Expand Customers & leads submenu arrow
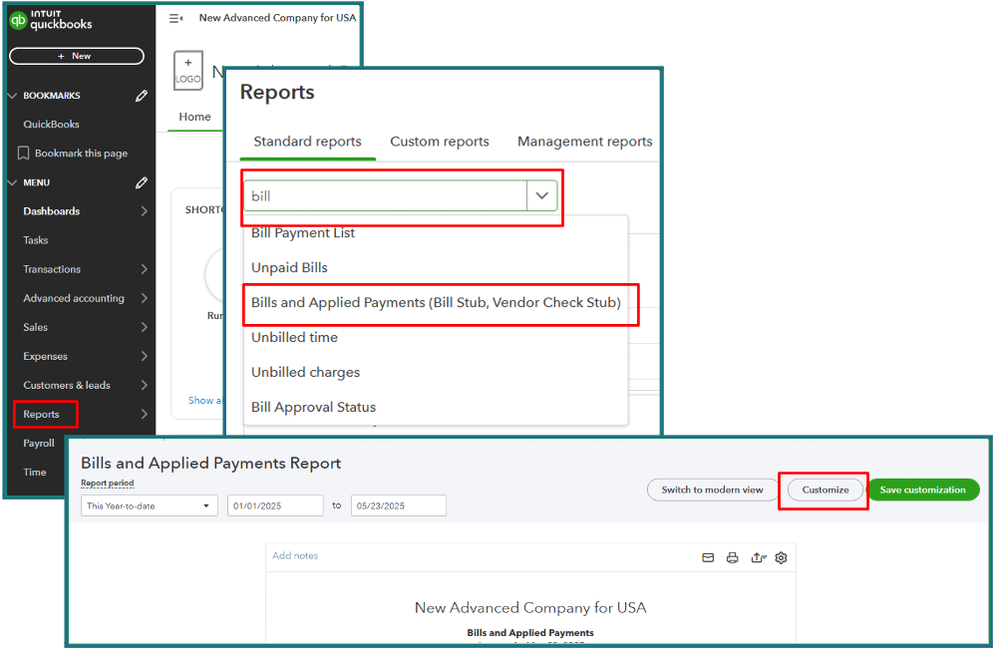This screenshot has width=999, height=653. click(x=144, y=385)
